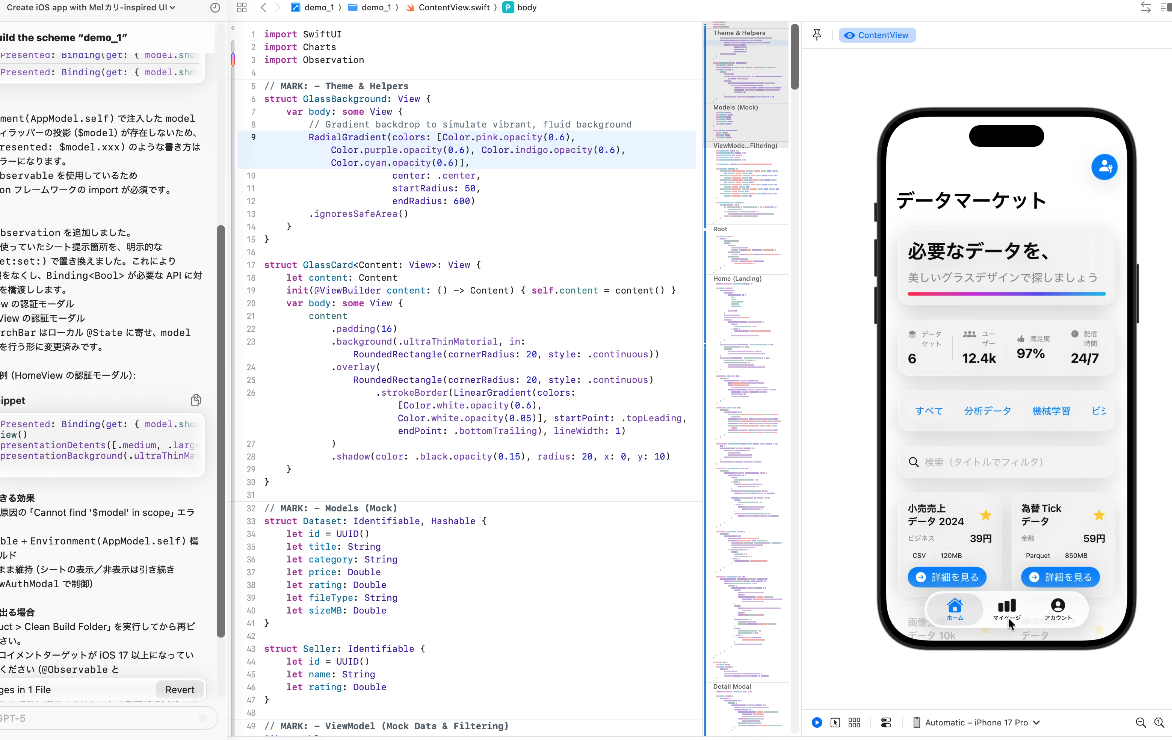This screenshot has width=1172, height=740.
Task: Open the preview variants grid icon
Action: click(x=853, y=722)
